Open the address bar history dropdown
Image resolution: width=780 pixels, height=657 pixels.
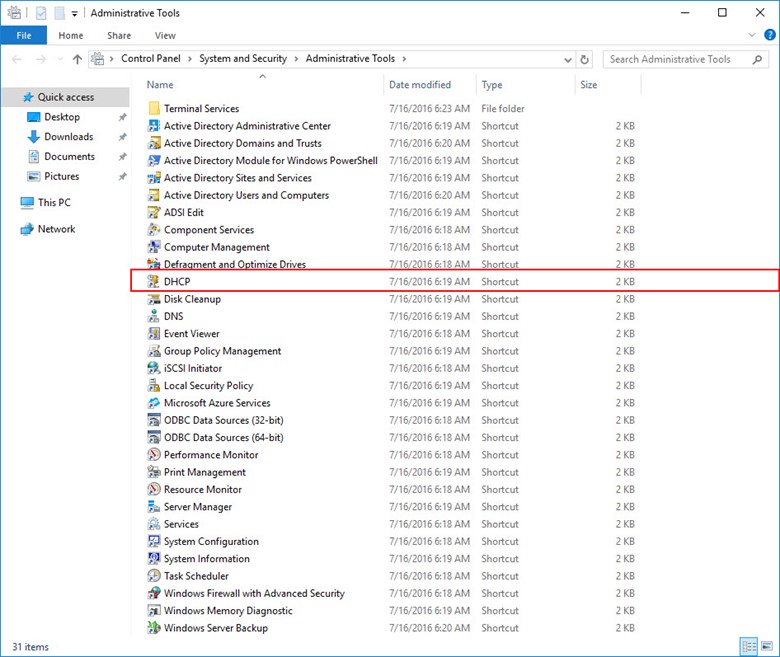(x=569, y=59)
